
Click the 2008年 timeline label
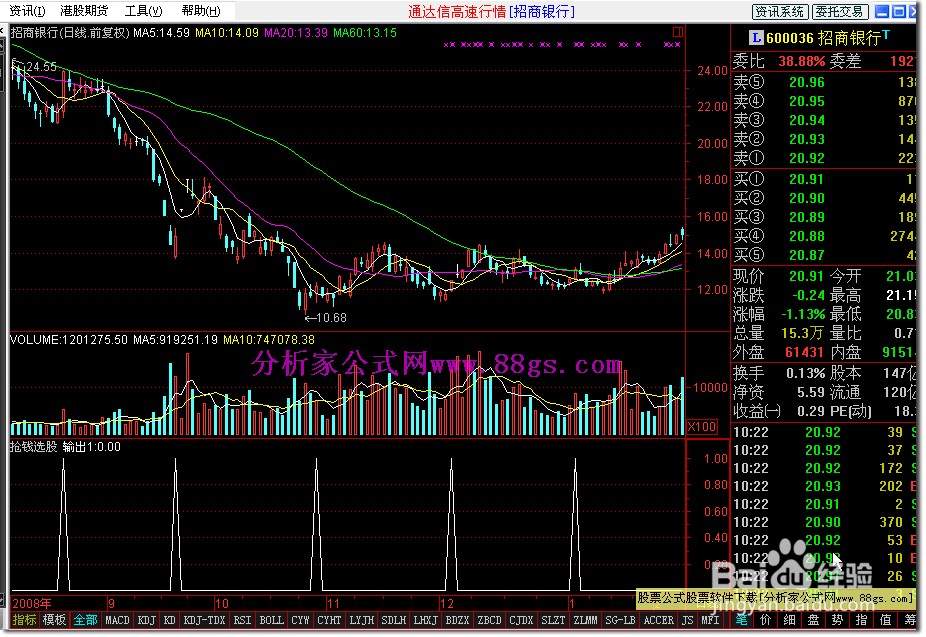[32, 603]
